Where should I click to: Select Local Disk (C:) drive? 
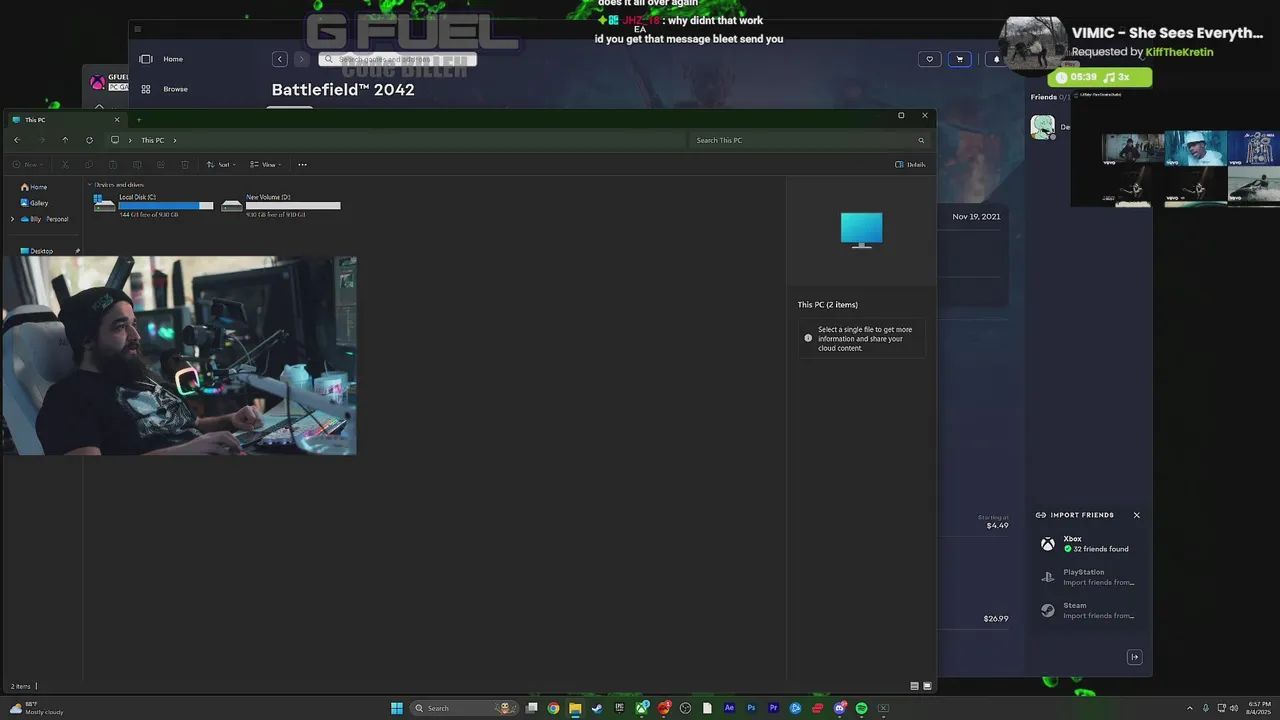tap(153, 205)
